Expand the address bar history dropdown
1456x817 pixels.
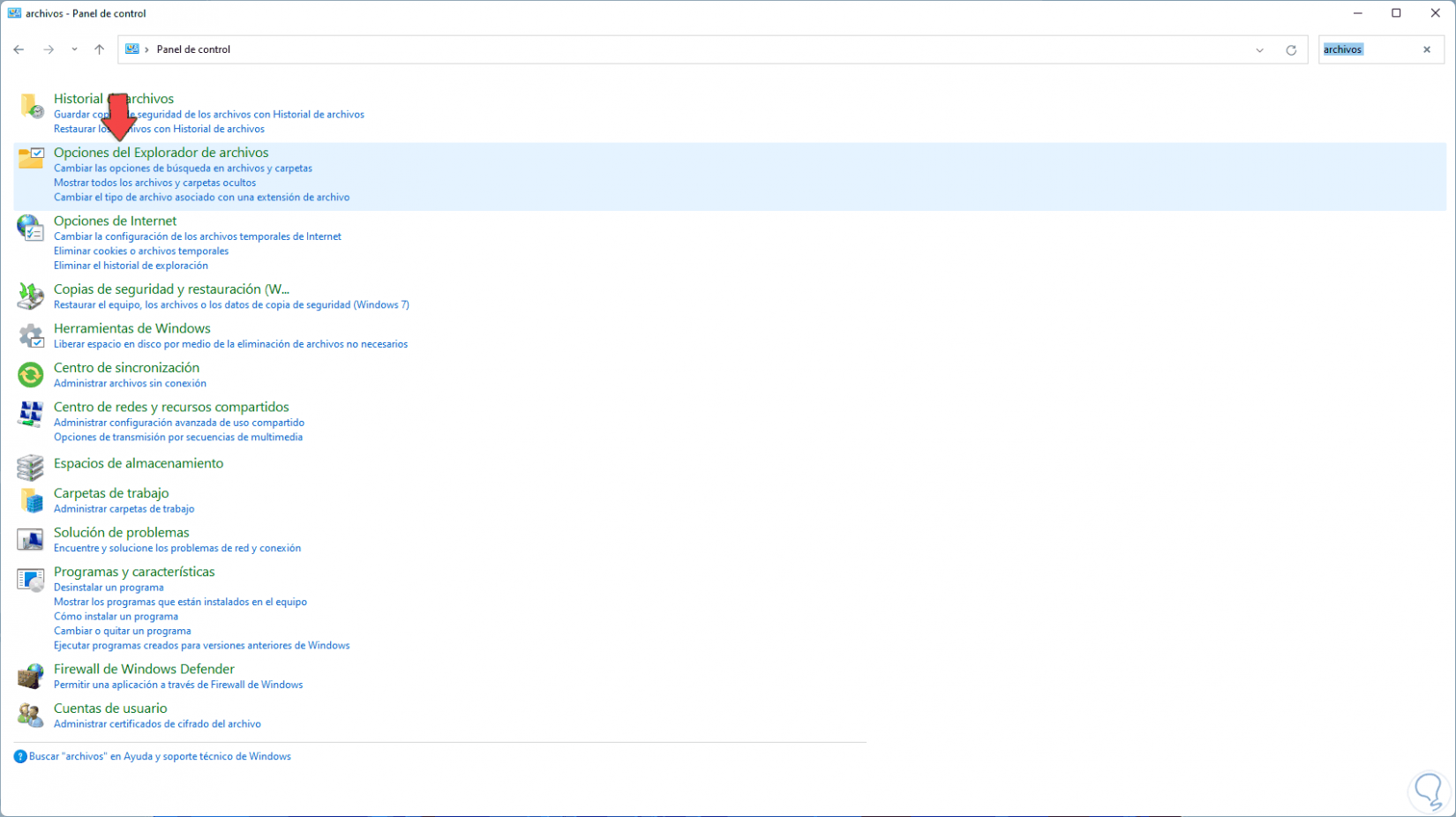click(x=1260, y=50)
